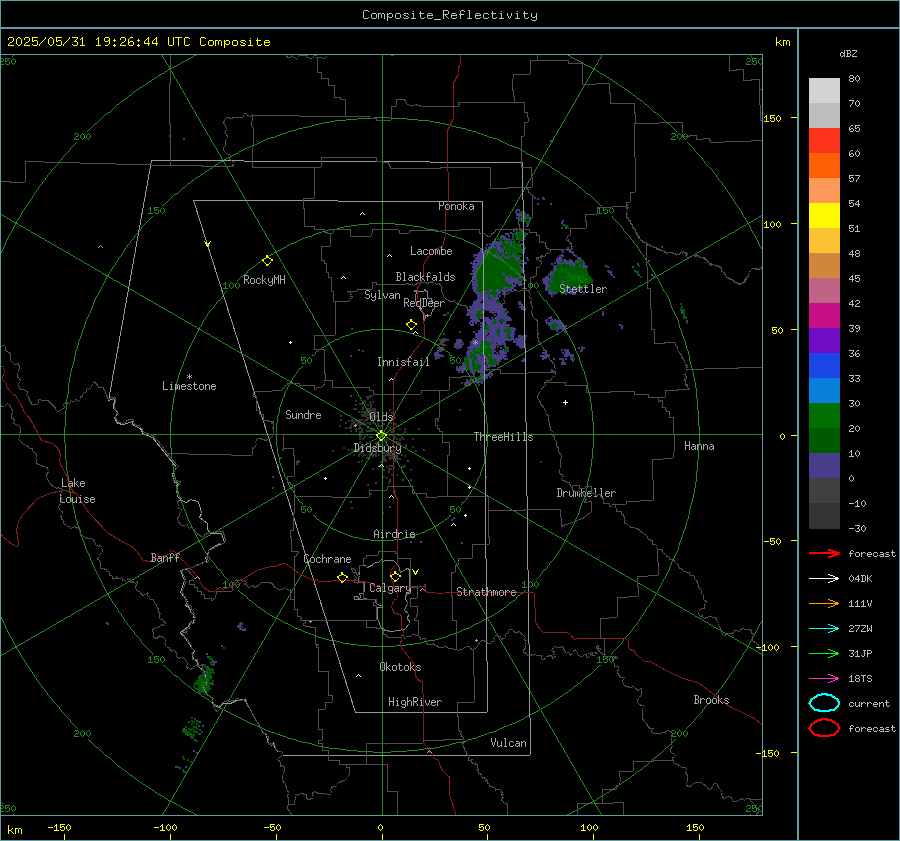The height and width of the screenshot is (841, 900).
Task: Click the Brooks label
Action: 711,700
